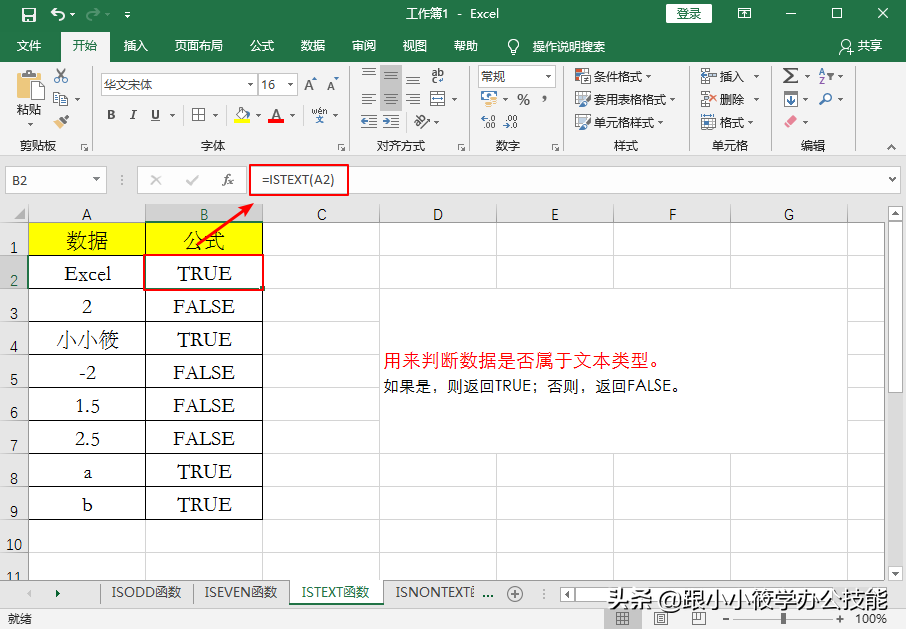Decrease font size with the small A
Image resolution: width=906 pixels, height=629 pixels.
tap(332, 85)
